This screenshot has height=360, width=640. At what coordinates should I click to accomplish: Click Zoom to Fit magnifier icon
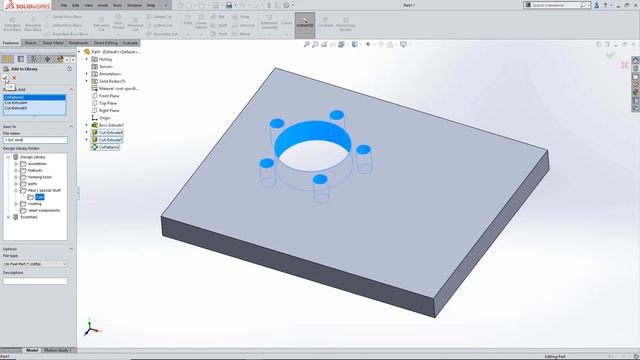(x=307, y=44)
